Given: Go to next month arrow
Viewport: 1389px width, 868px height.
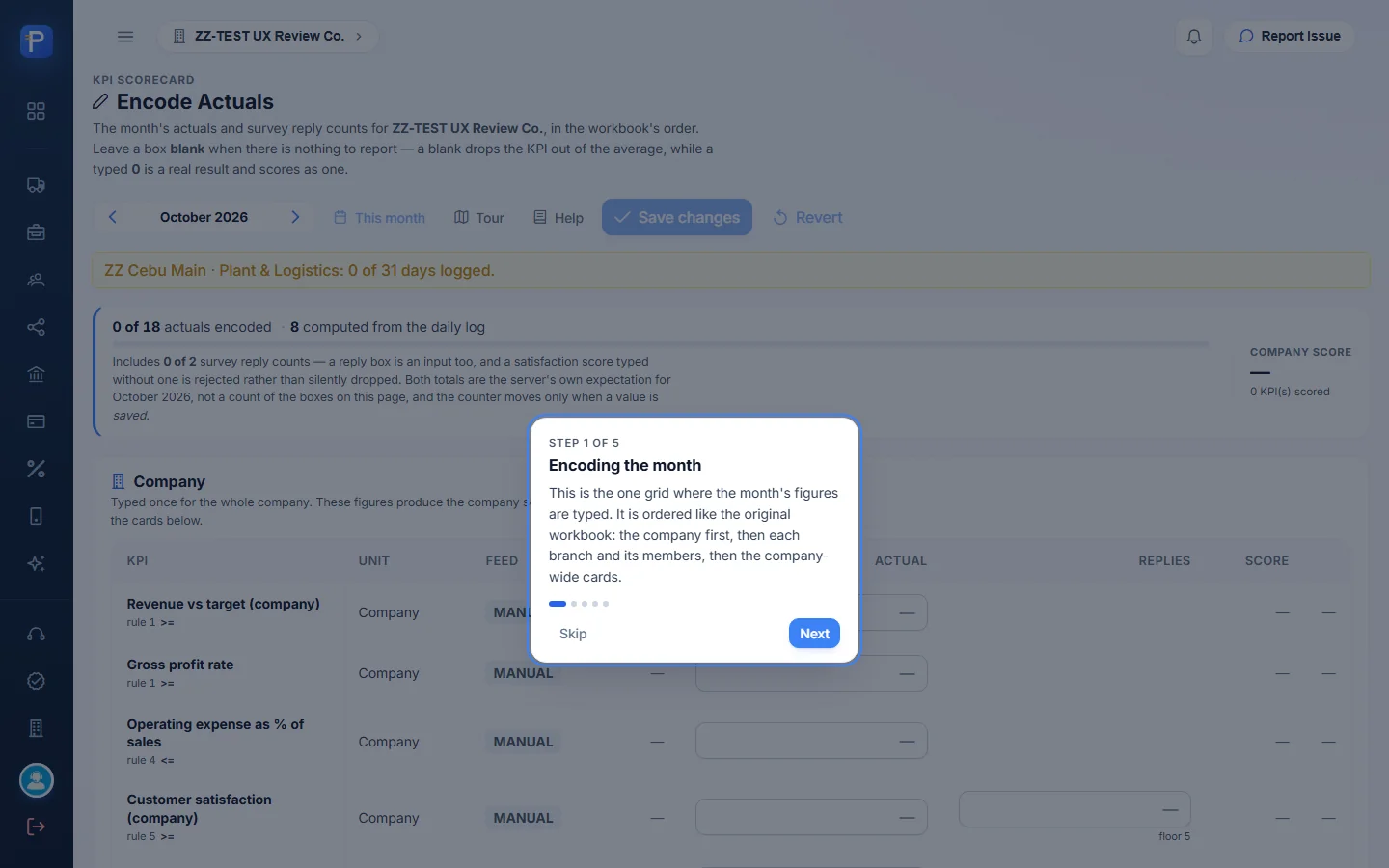Looking at the screenshot, I should tap(295, 217).
